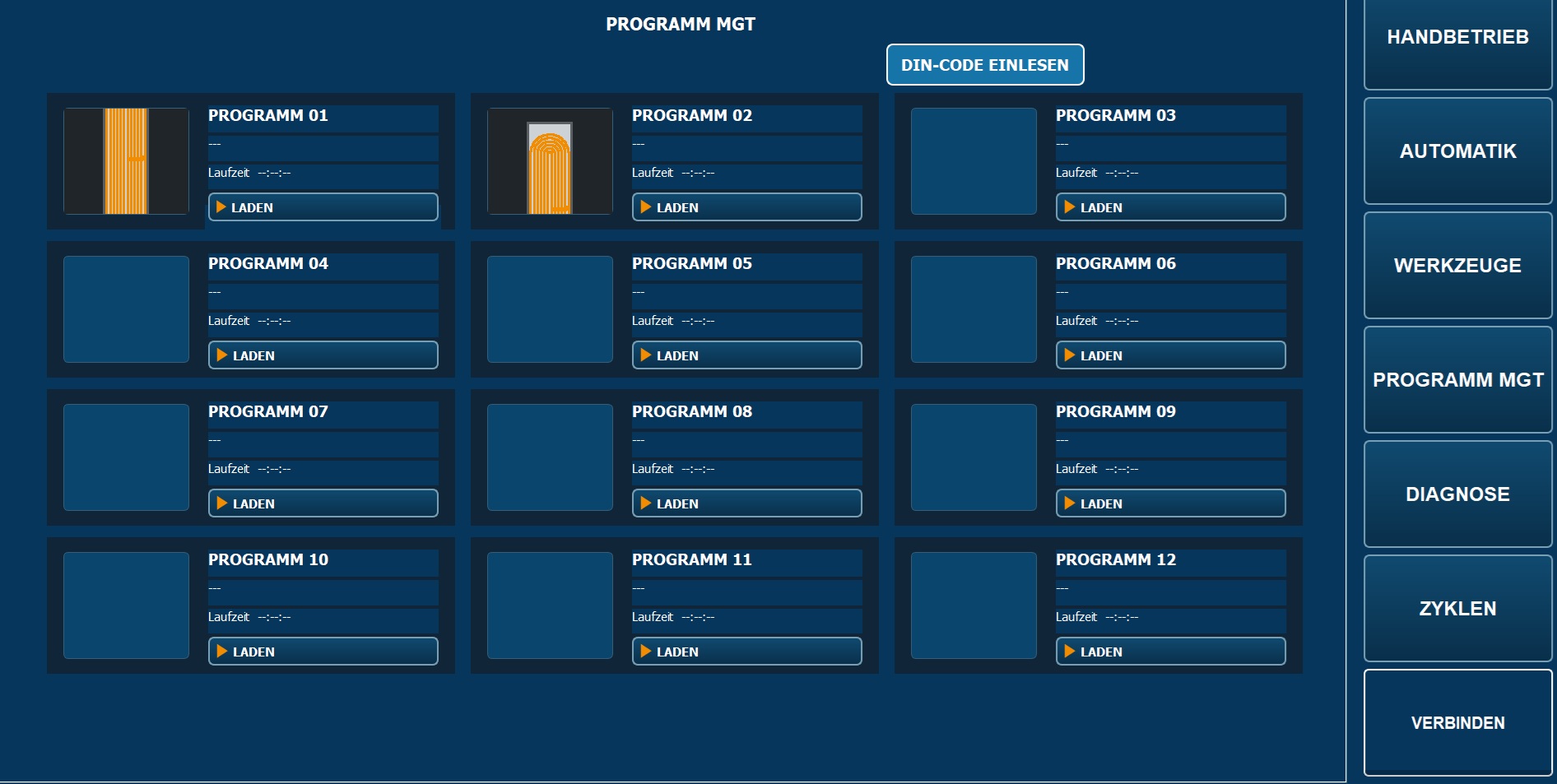
Task: Load PROGRAMM 10 with its LADEN button
Action: pos(323,652)
